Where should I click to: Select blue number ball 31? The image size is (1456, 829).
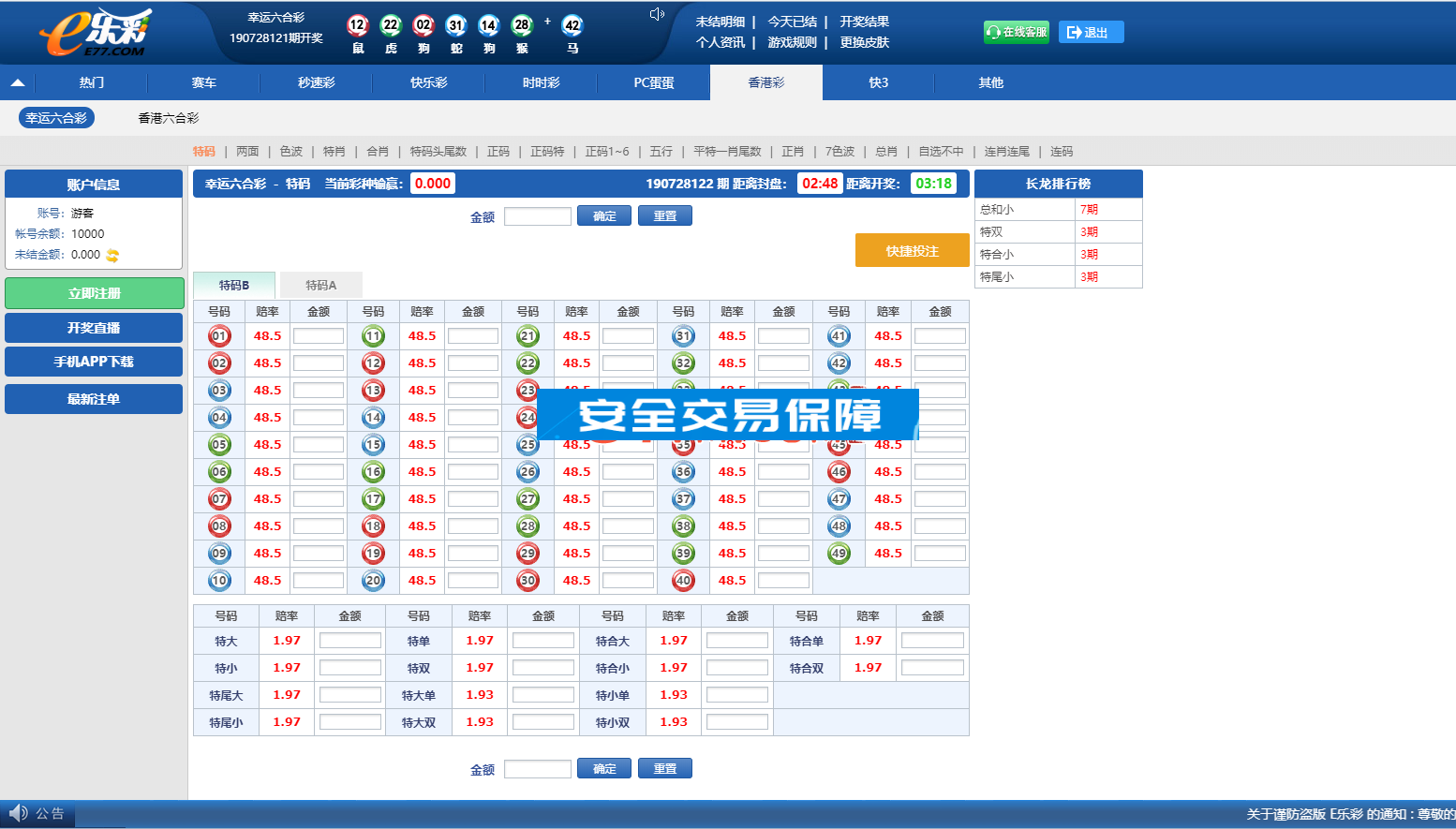tap(683, 336)
